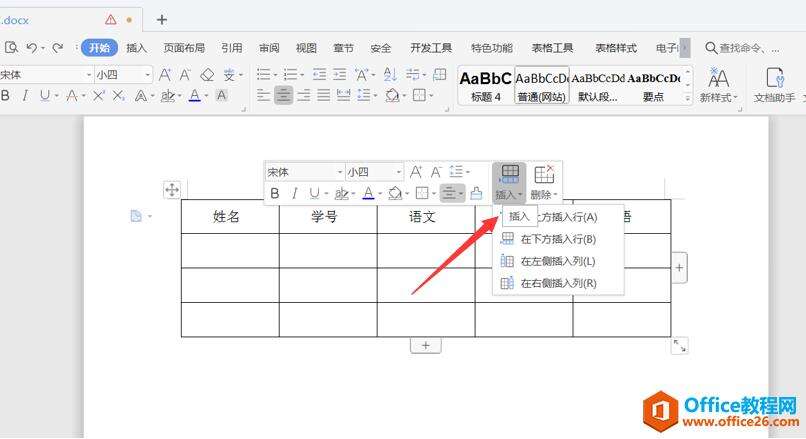
Task: Add a row with the bottom plus button
Action: click(x=426, y=345)
